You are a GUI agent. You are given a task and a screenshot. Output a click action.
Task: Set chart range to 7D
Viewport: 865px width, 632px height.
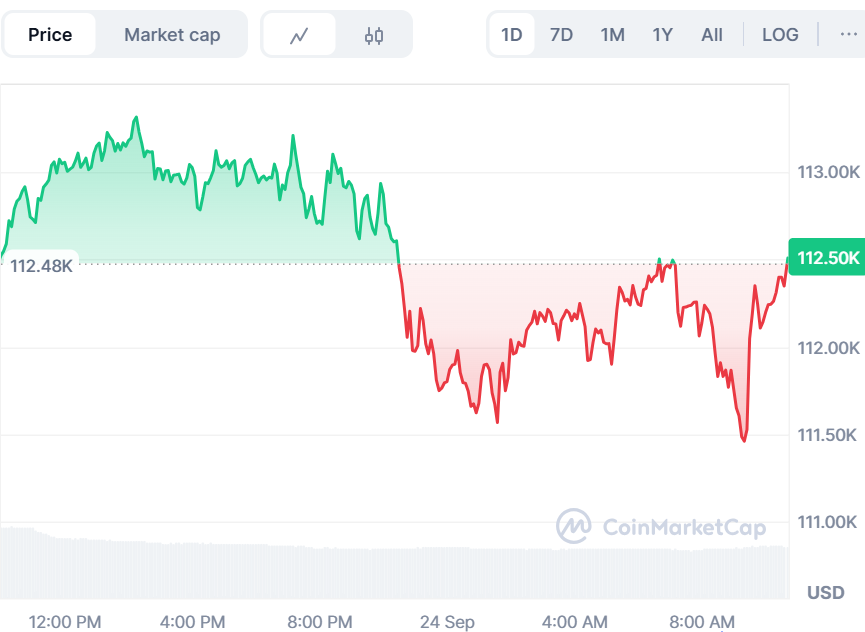click(x=561, y=35)
